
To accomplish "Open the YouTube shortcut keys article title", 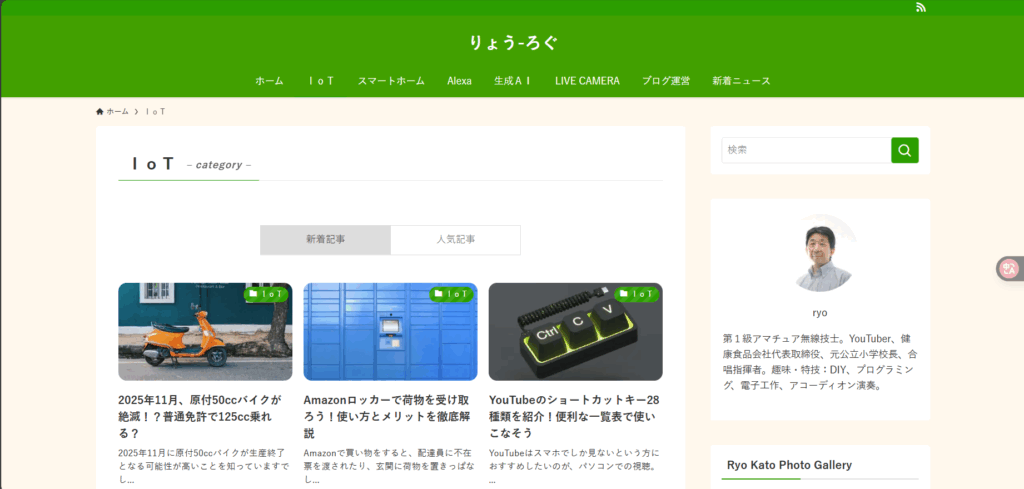I will pos(574,416).
